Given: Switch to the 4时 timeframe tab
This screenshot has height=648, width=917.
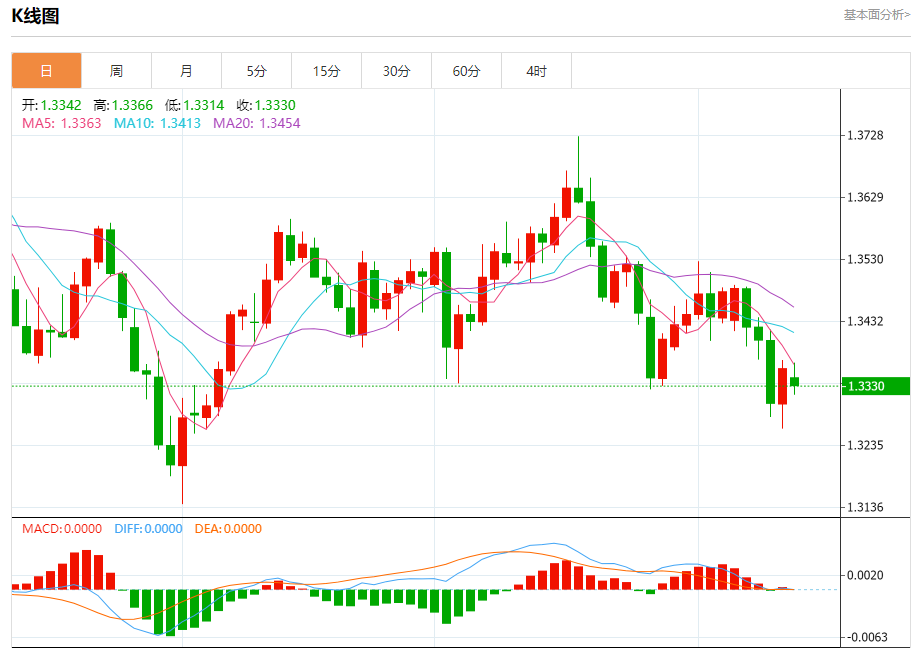Looking at the screenshot, I should tap(536, 71).
